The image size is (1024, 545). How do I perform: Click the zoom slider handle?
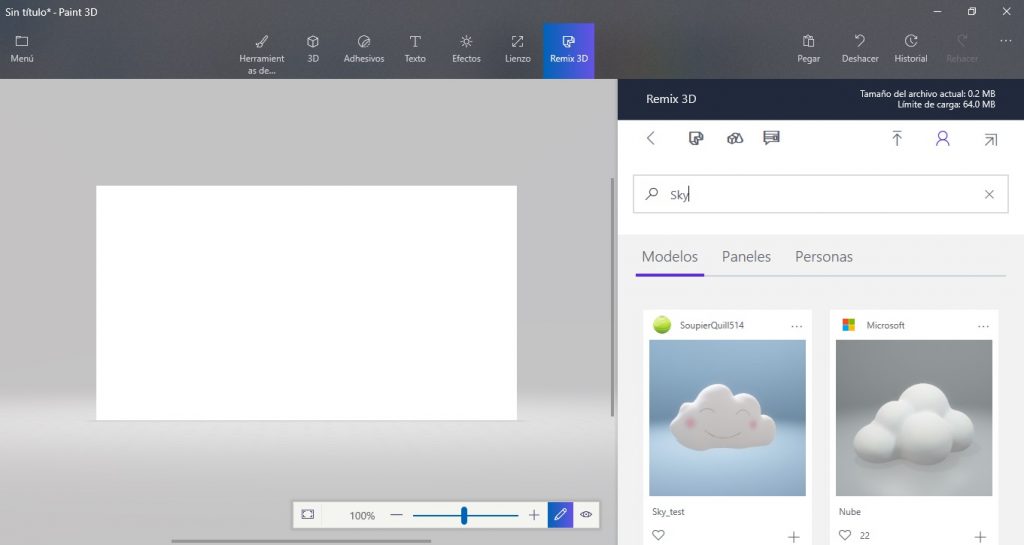click(x=464, y=515)
